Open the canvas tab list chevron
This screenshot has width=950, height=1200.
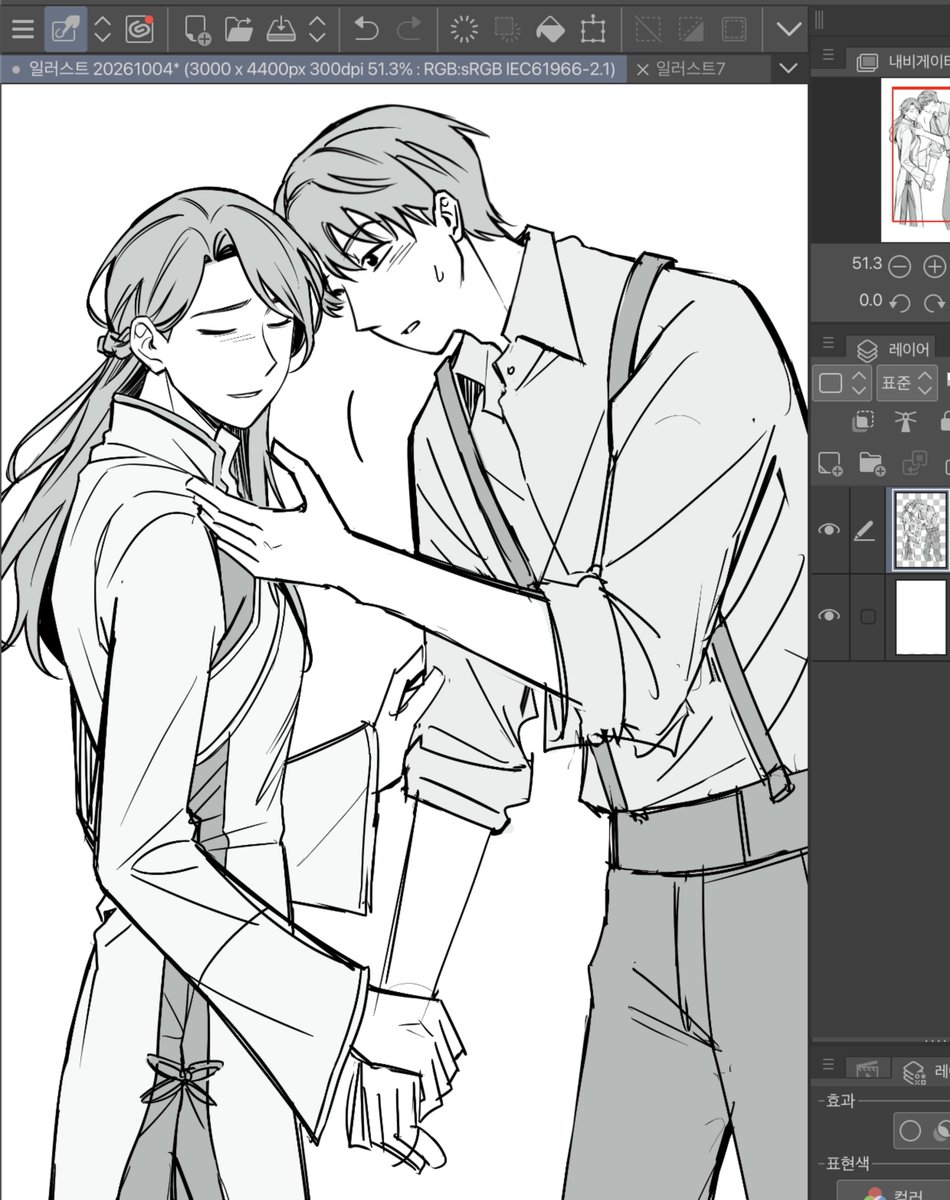[789, 68]
